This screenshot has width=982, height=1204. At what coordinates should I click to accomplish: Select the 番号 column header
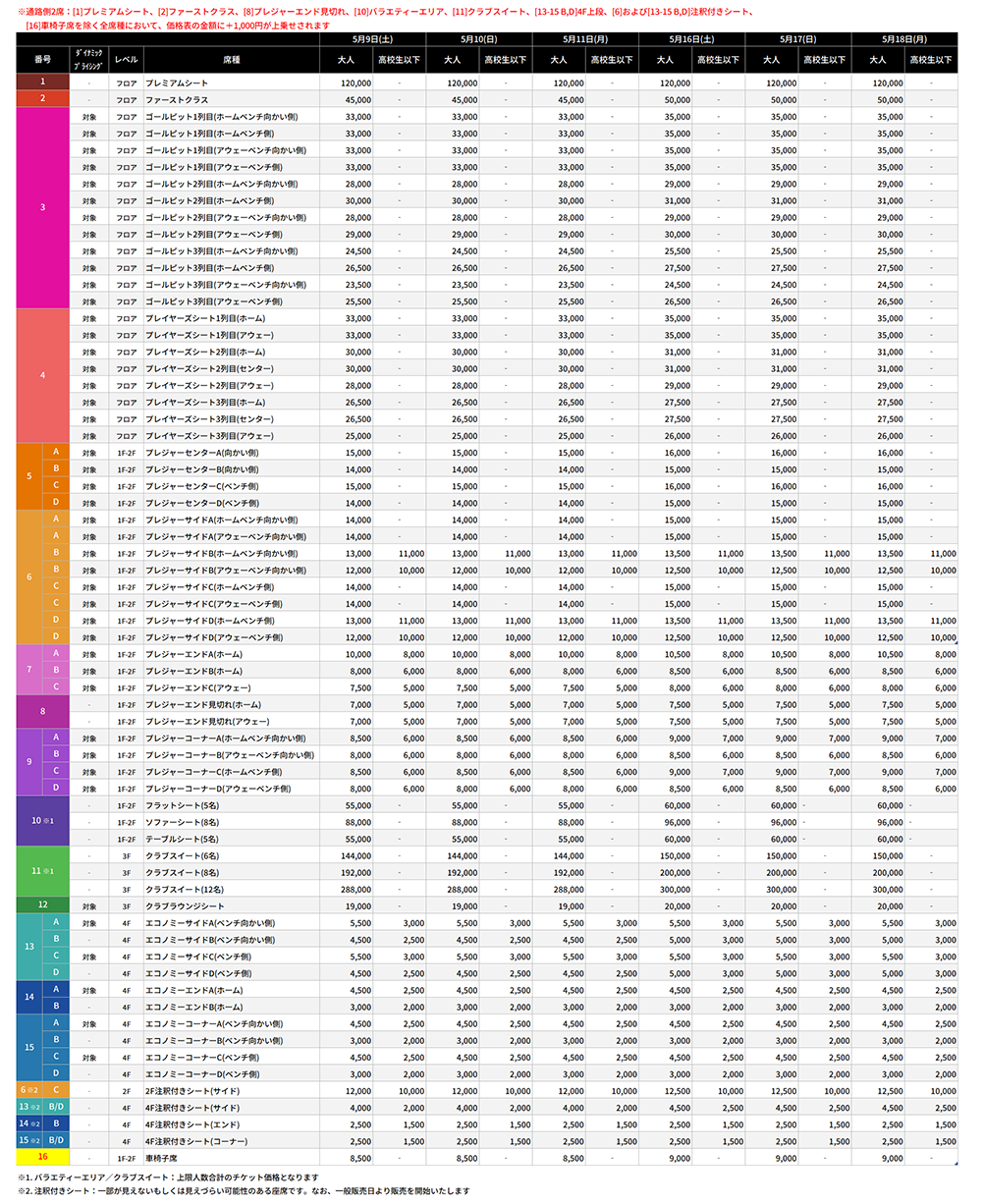[42, 60]
